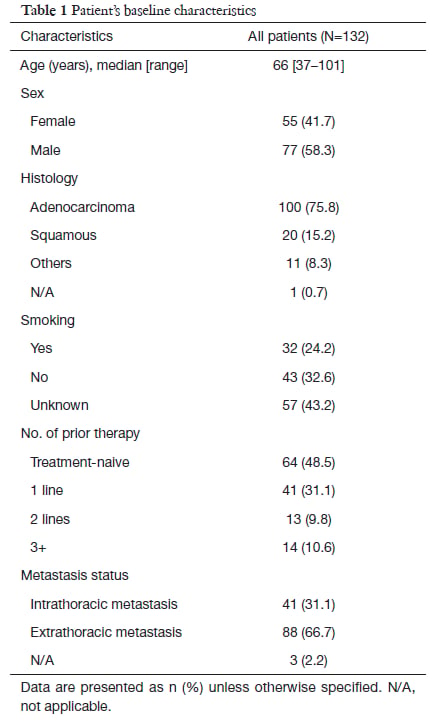
Task: Select the 2 lines value 13 (9.8)
Action: 308,519
